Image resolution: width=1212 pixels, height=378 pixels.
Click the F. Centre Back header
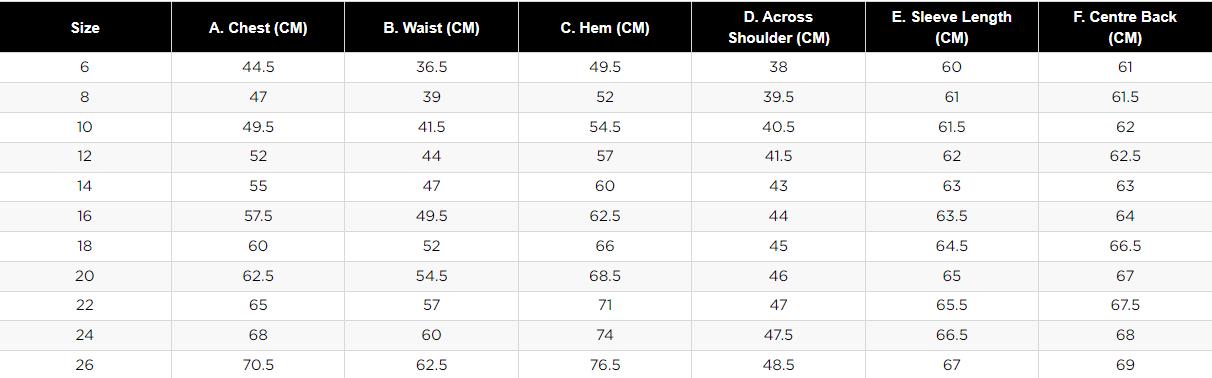(1125, 27)
